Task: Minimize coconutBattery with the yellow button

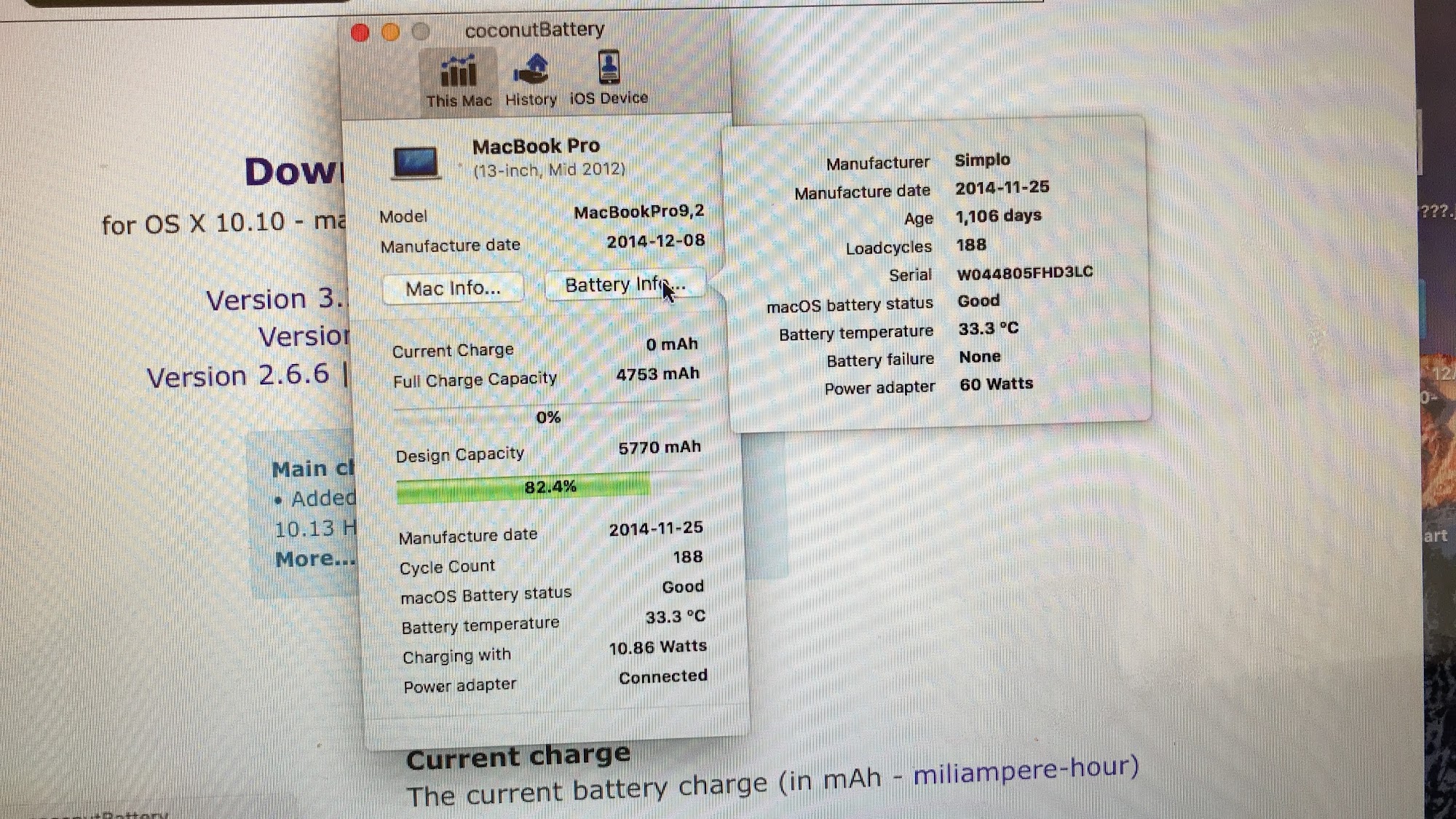Action: tap(390, 32)
